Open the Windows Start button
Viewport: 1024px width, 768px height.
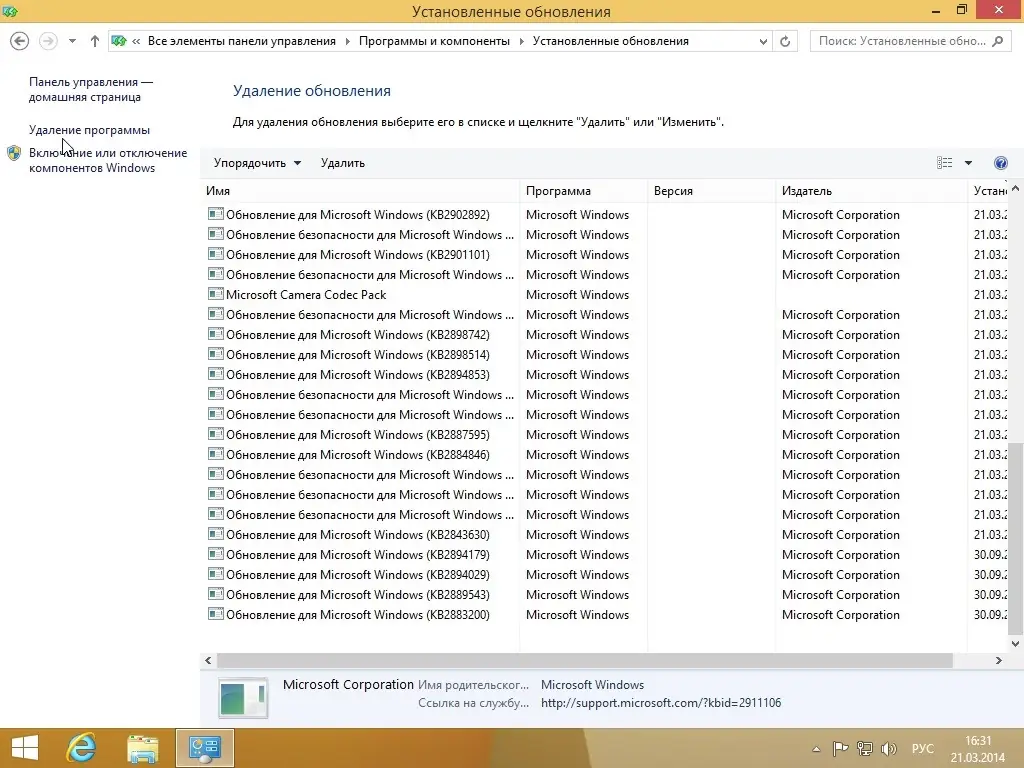click(25, 748)
